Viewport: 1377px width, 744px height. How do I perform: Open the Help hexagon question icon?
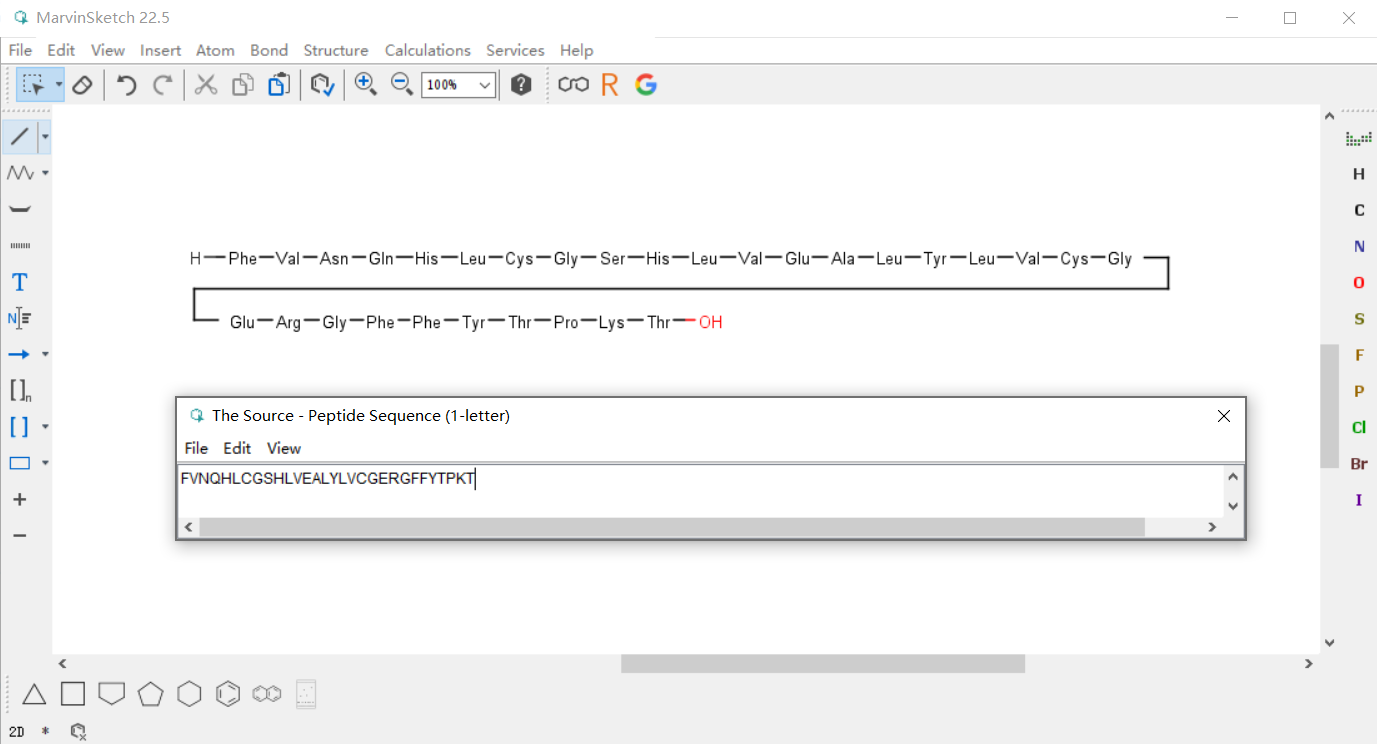pos(521,85)
